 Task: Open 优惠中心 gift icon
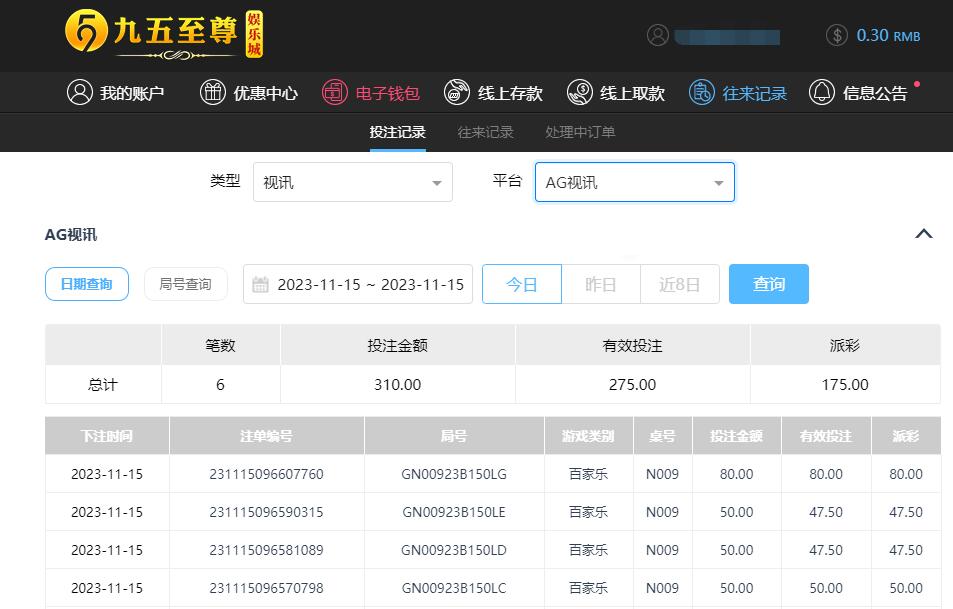click(x=213, y=93)
